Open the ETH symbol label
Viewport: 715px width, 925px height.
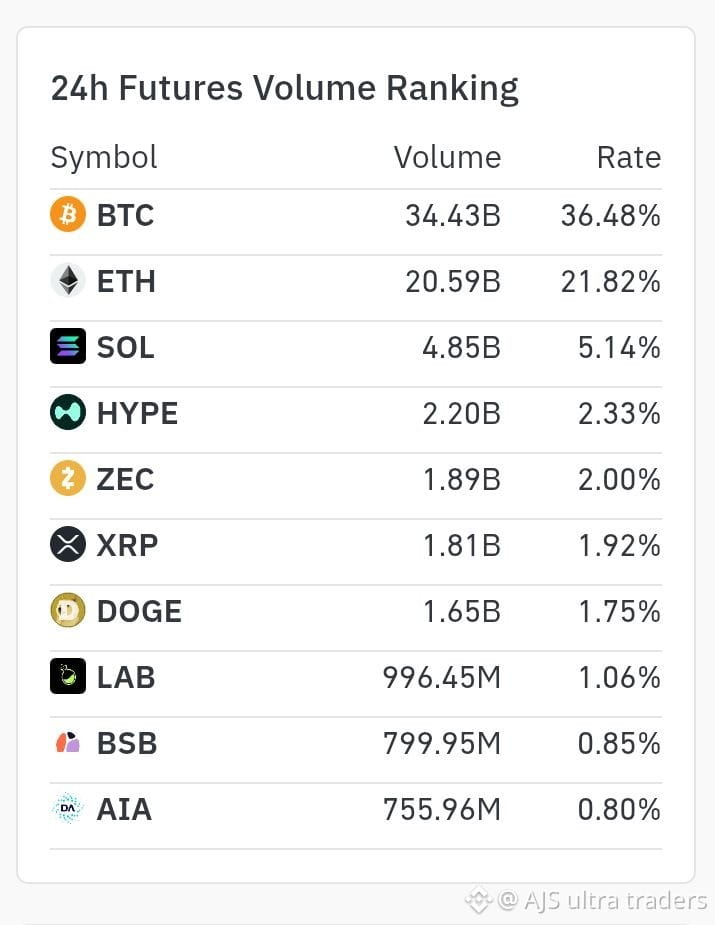coord(126,281)
